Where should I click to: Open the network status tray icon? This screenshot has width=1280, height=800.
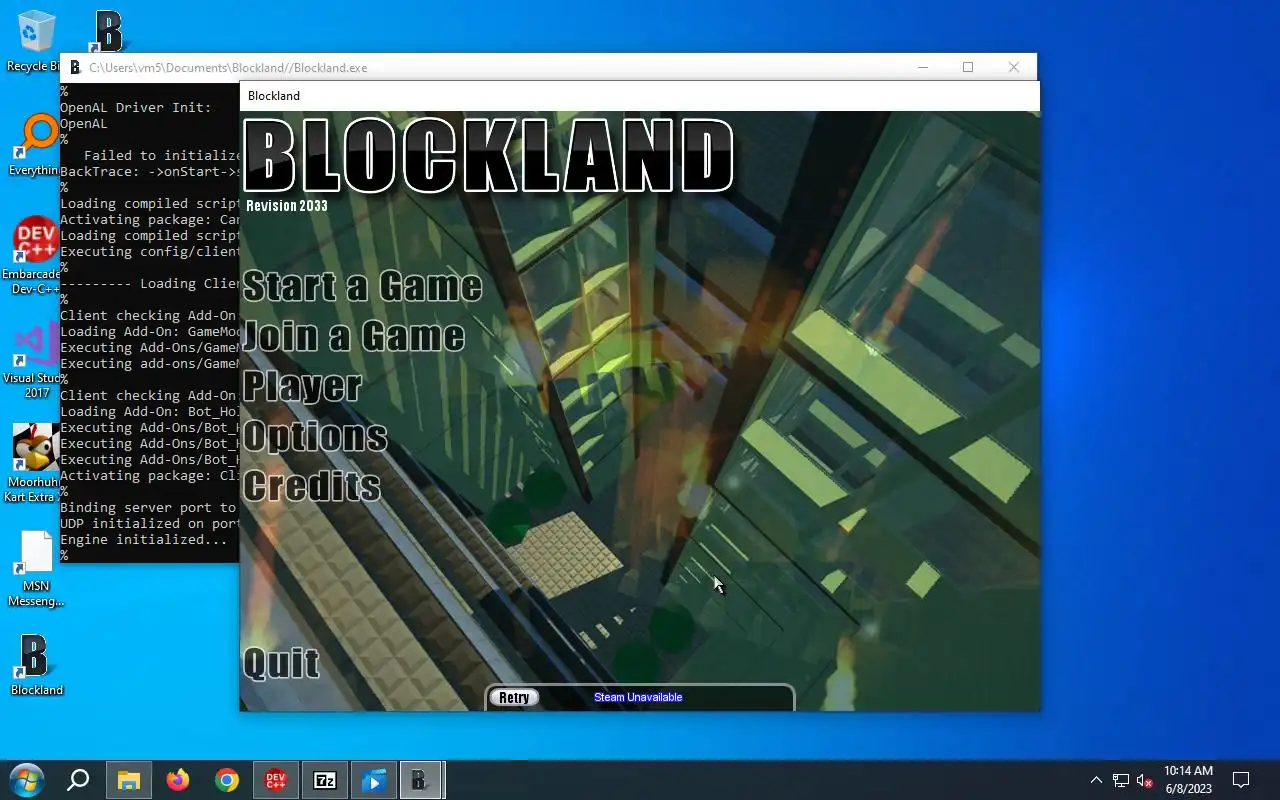point(1121,780)
